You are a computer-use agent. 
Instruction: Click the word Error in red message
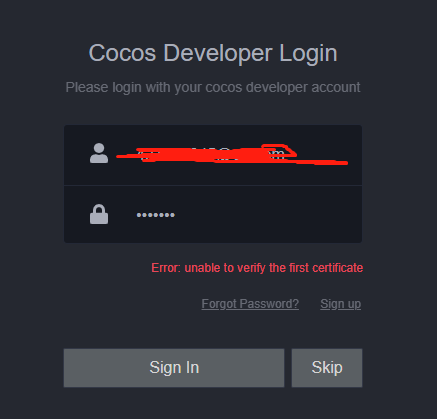[166, 268]
